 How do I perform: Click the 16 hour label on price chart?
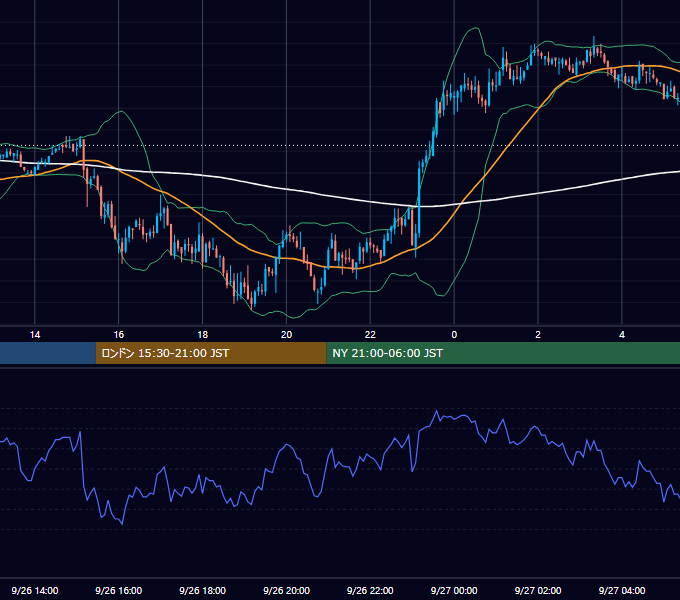118,335
